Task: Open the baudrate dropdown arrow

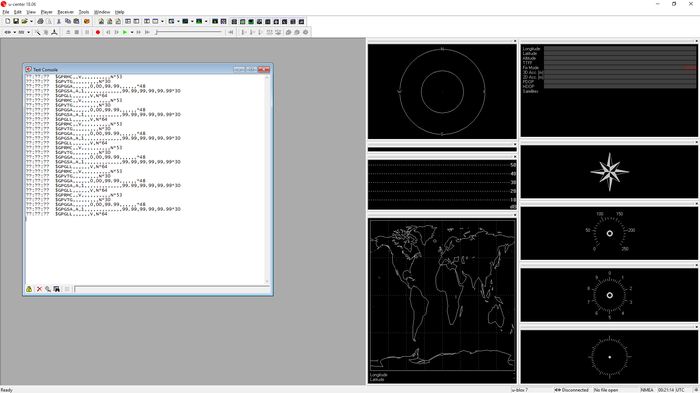Action: (x=29, y=32)
